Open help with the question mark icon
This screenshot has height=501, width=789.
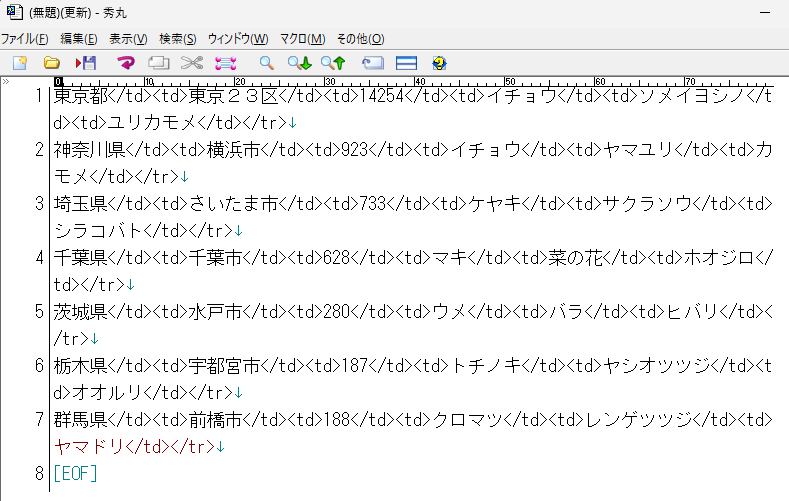click(439, 63)
